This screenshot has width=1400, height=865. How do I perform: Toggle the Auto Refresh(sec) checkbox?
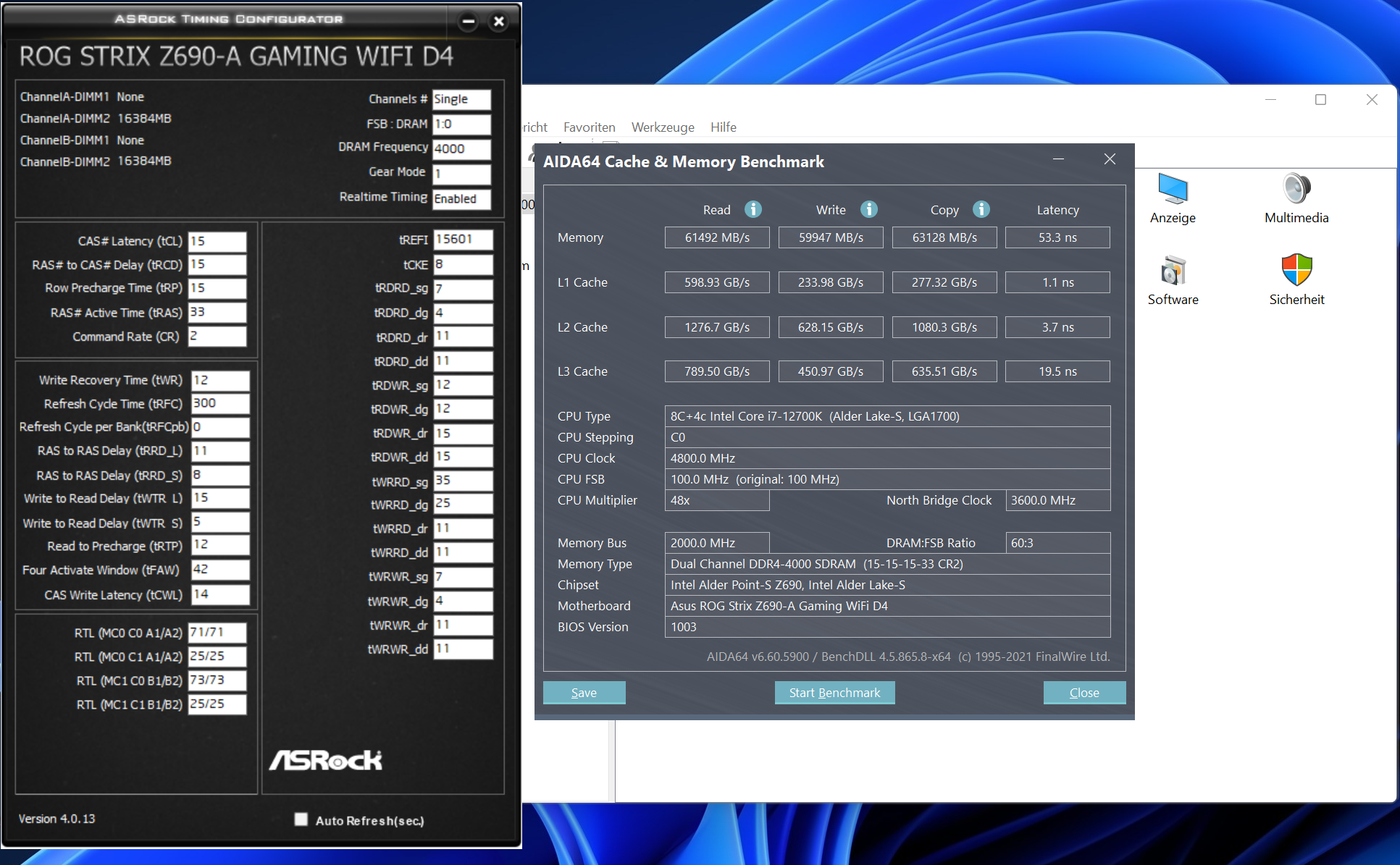[x=301, y=819]
